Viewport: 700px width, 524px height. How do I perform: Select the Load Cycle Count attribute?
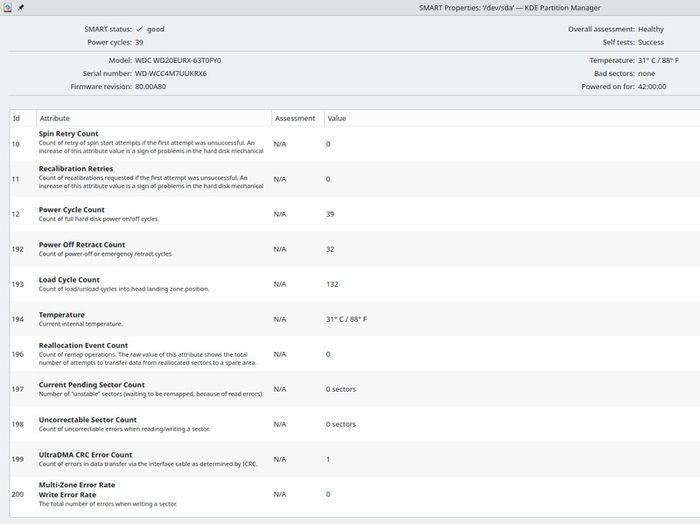click(x=69, y=280)
